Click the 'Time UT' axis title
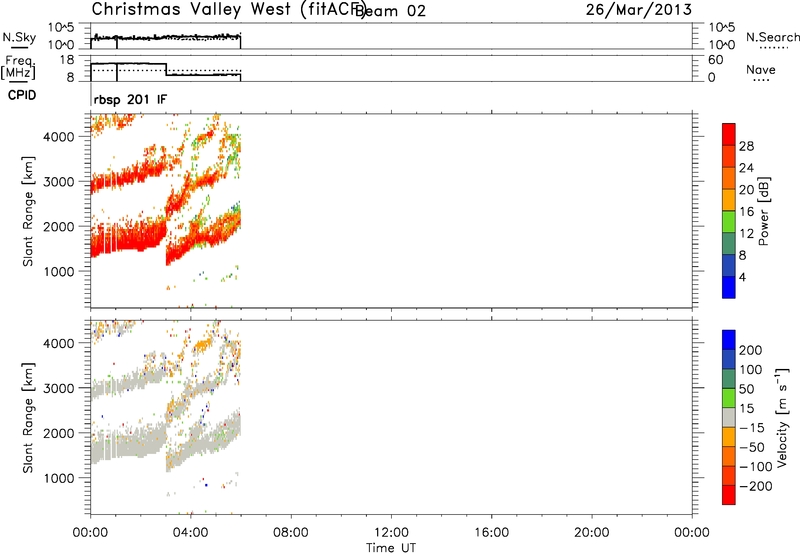Screen dimensions: 800x554 pyautogui.click(x=391, y=548)
